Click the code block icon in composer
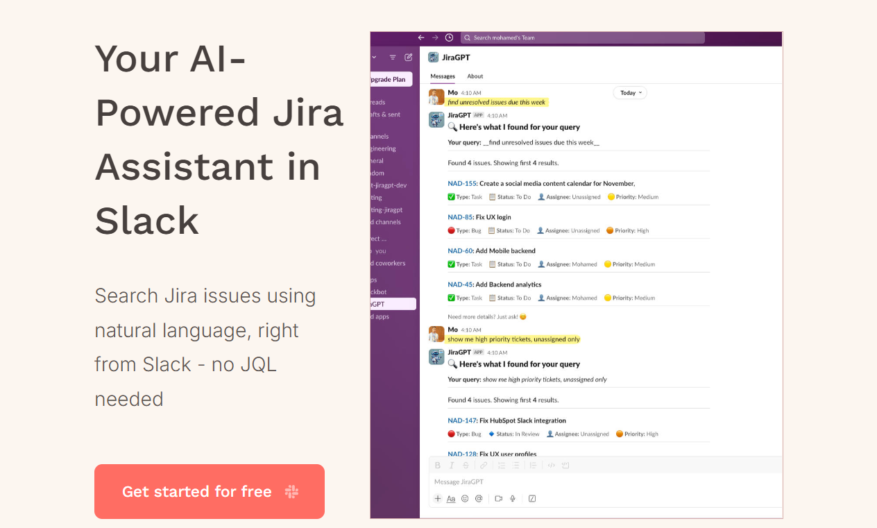The height and width of the screenshot is (528, 877). coord(565,465)
